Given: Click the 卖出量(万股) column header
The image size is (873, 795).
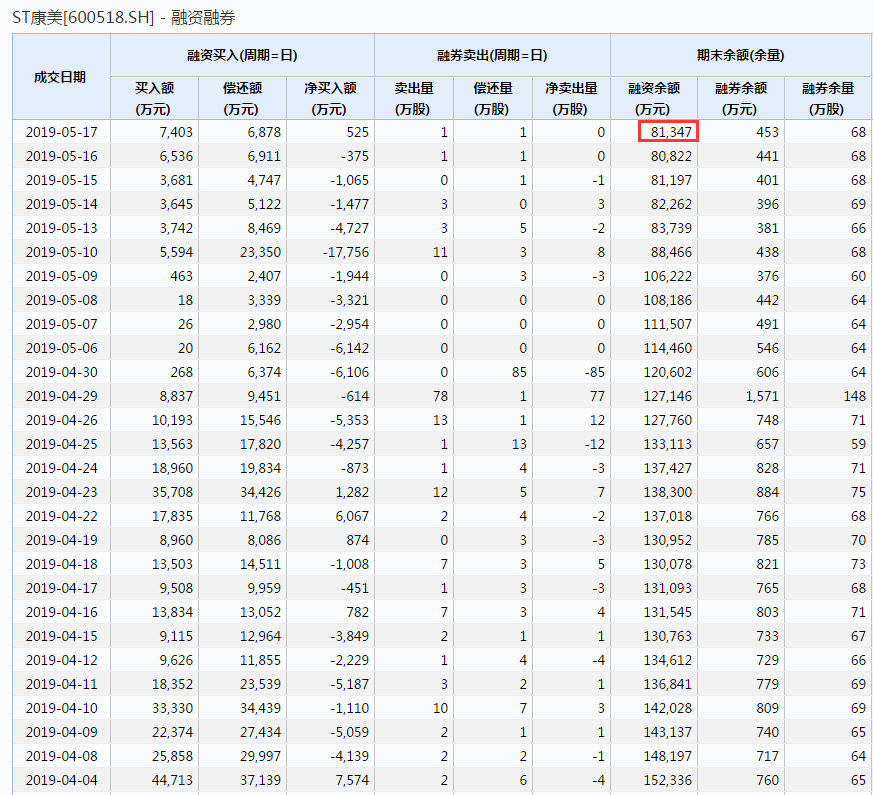Looking at the screenshot, I should 413,98.
